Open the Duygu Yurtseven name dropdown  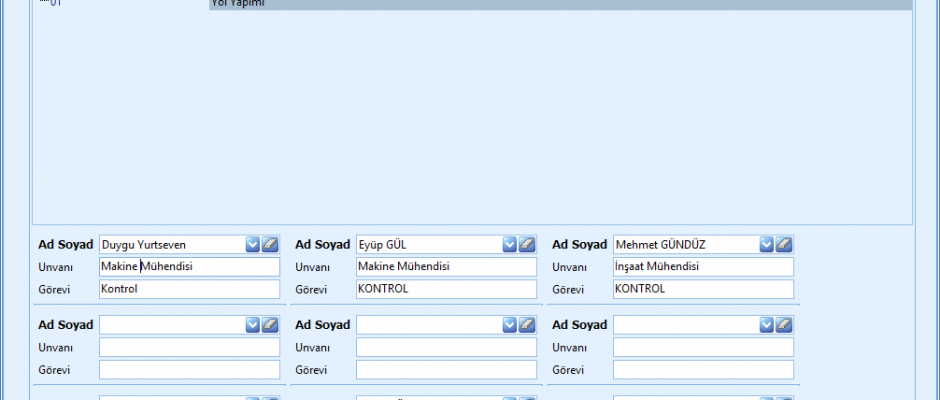253,244
